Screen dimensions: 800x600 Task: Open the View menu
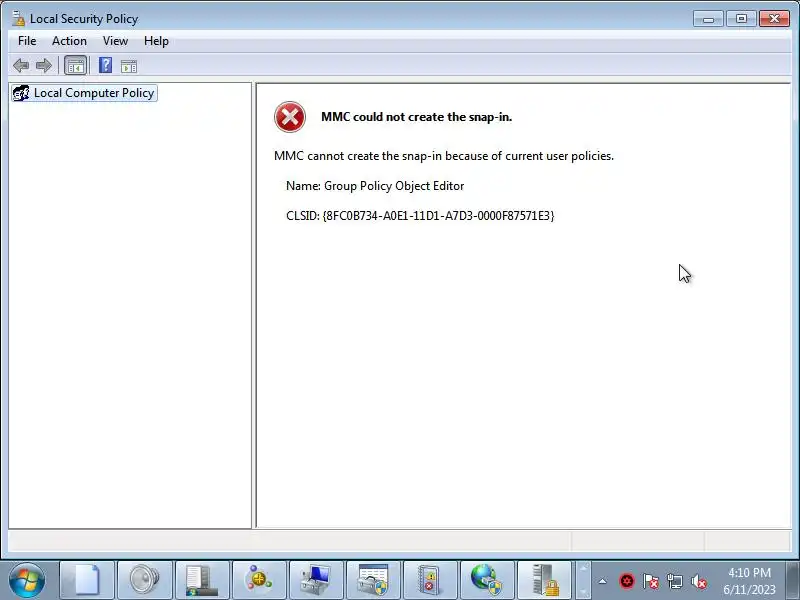[115, 41]
